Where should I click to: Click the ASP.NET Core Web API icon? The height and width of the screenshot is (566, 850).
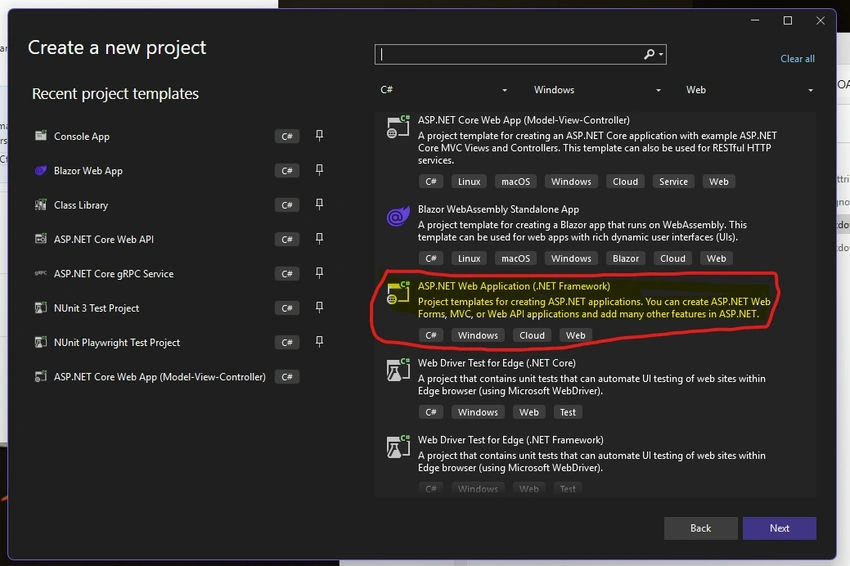click(41, 239)
